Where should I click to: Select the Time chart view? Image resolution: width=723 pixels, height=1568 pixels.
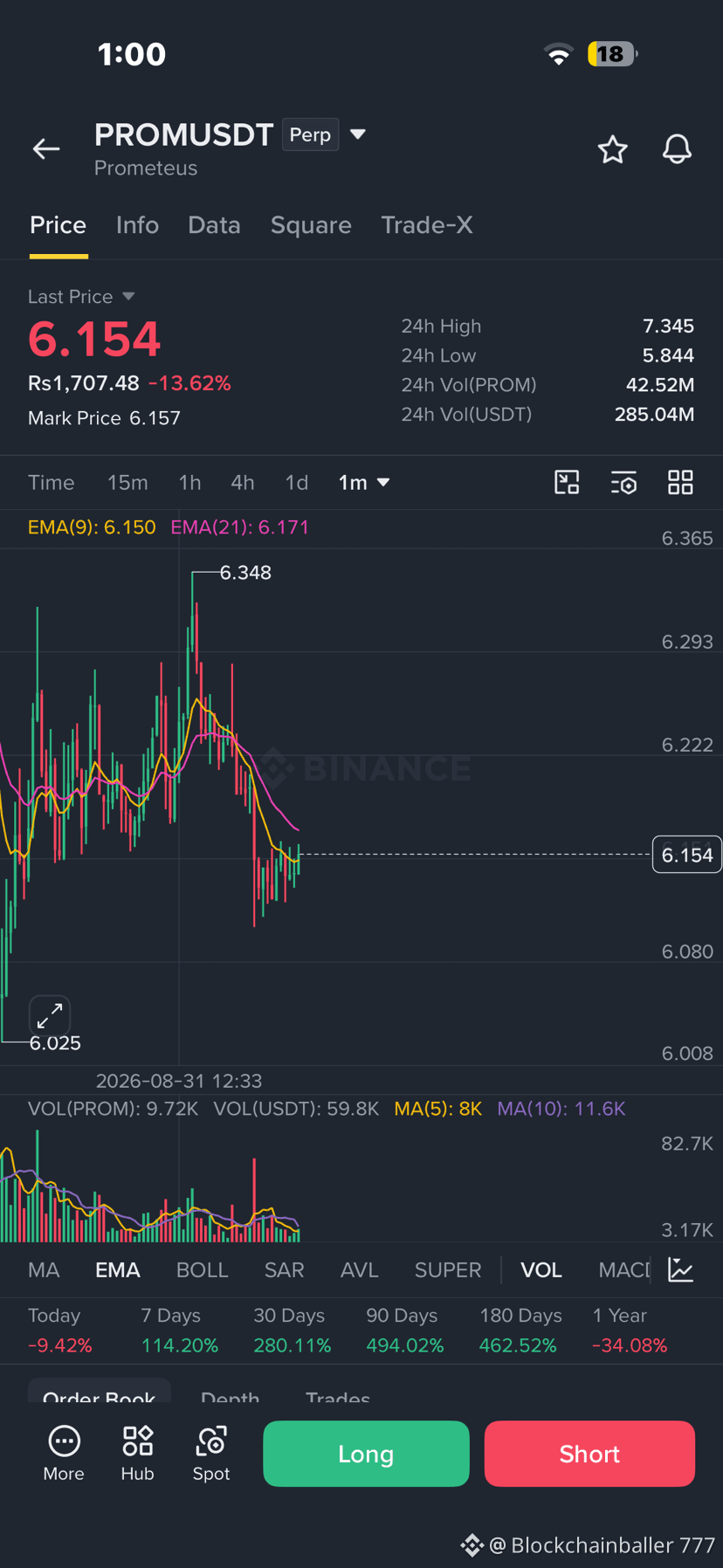tap(51, 483)
